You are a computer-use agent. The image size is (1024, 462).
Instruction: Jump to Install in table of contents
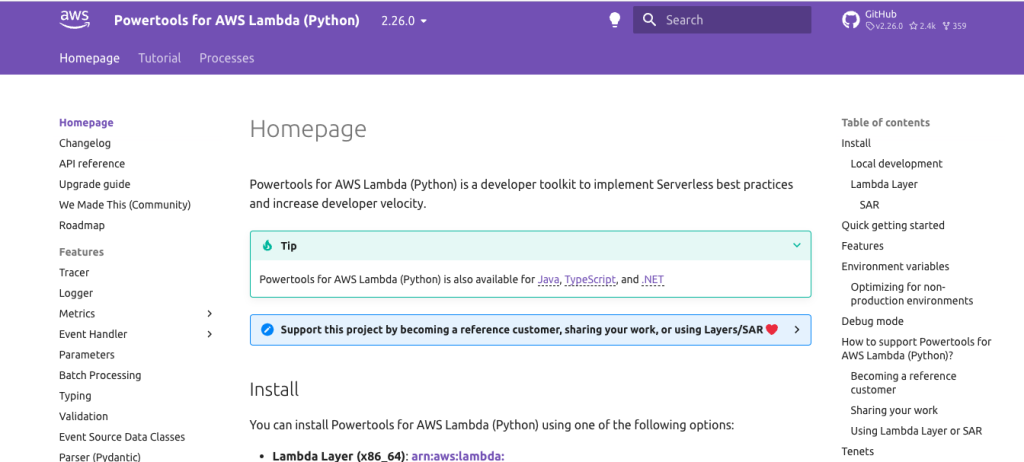(856, 143)
